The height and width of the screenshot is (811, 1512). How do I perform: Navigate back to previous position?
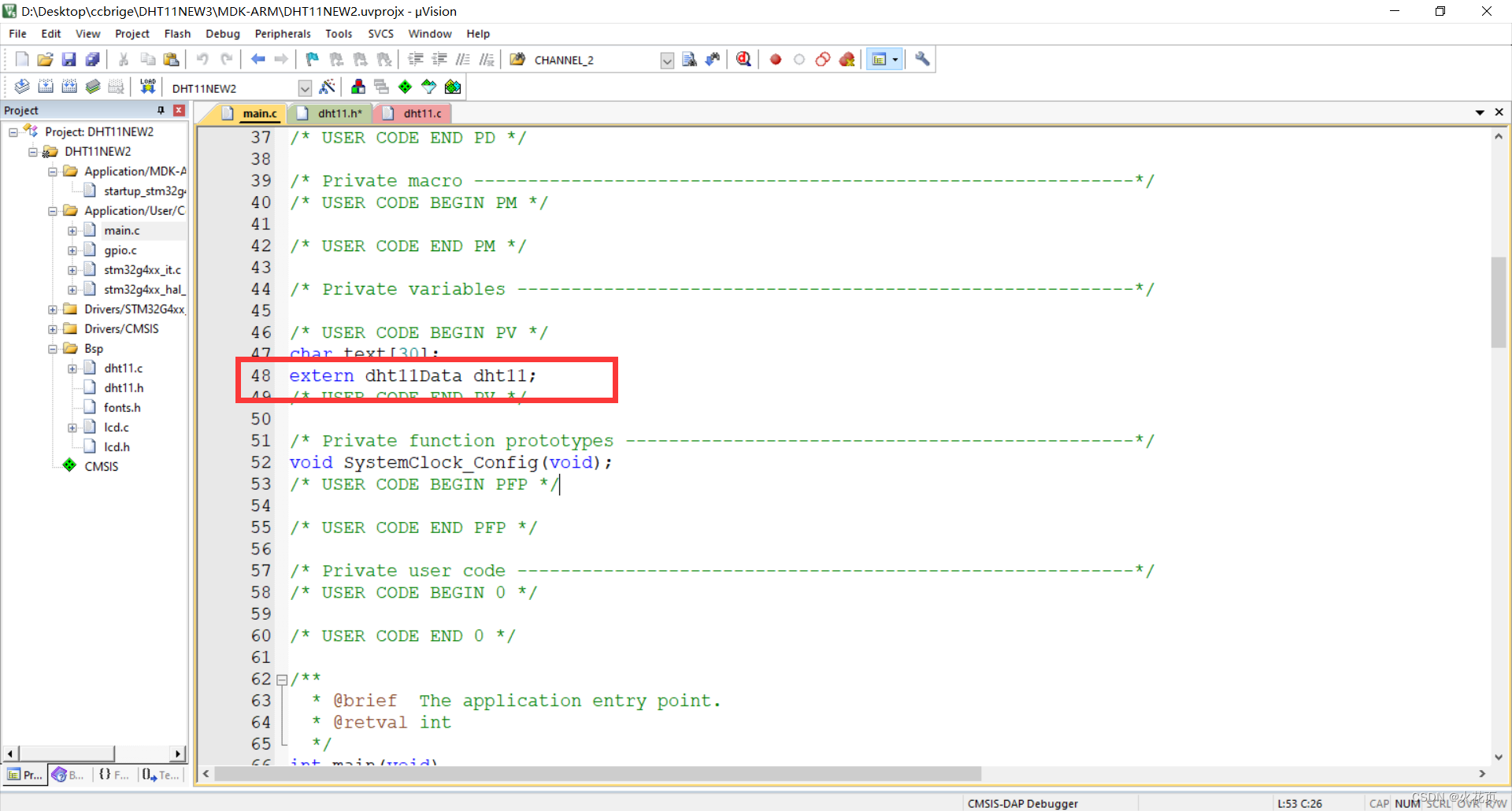click(258, 59)
